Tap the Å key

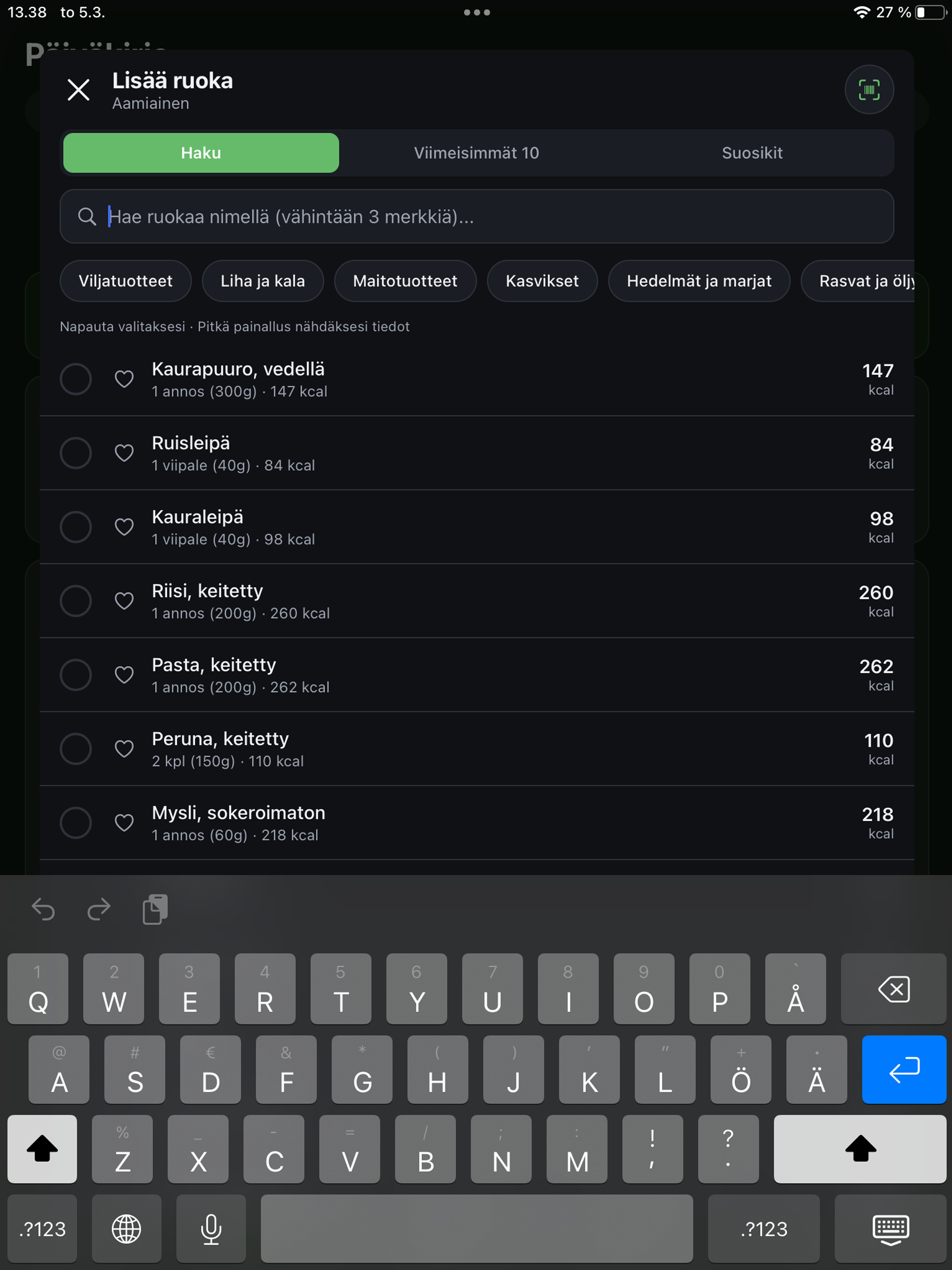pos(795,988)
